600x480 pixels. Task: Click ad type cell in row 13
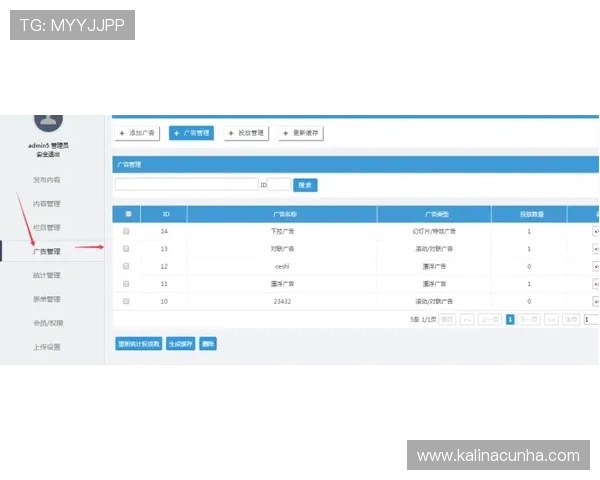434,249
